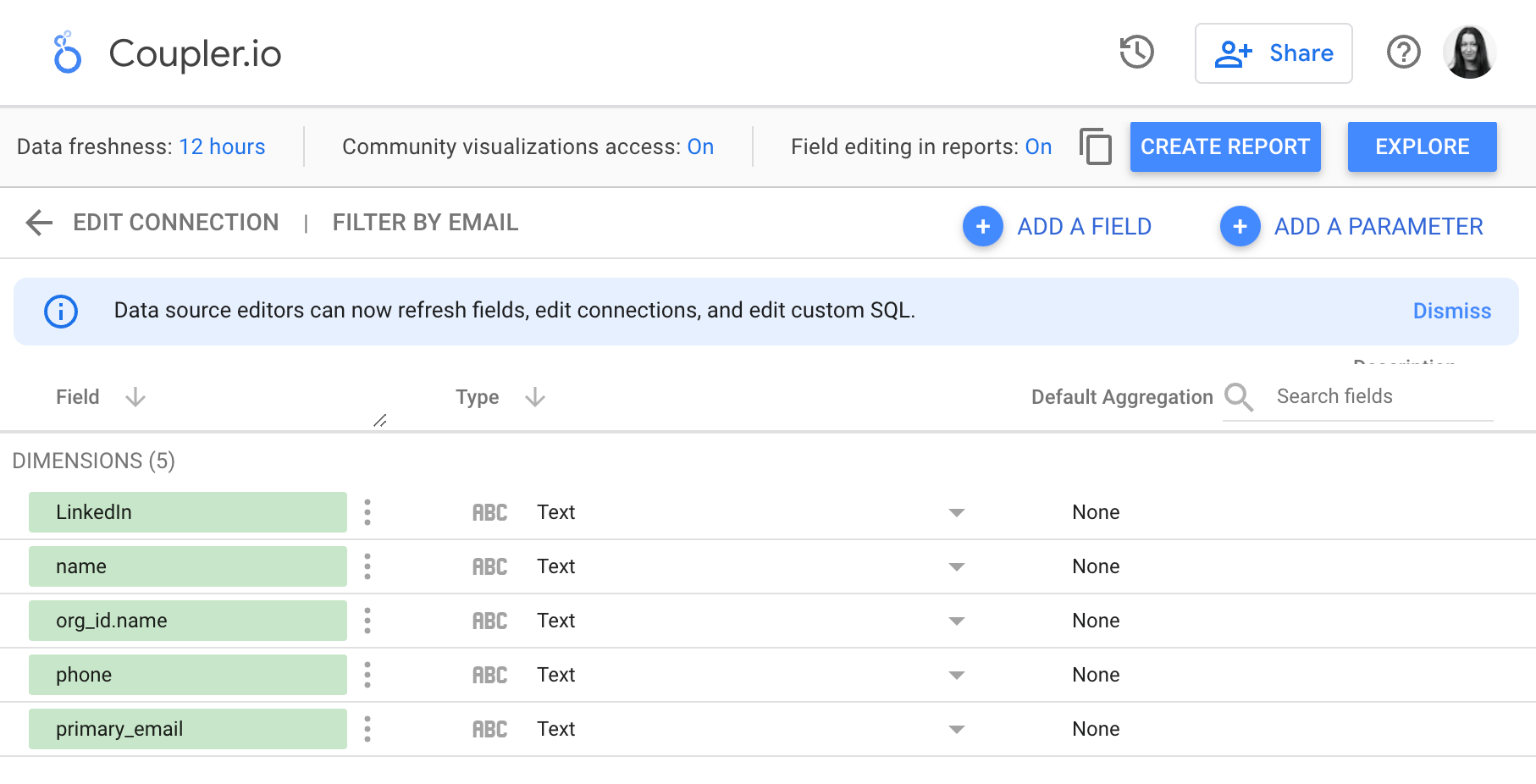
Task: Toggle Field editing in reports off
Action: (1038, 146)
